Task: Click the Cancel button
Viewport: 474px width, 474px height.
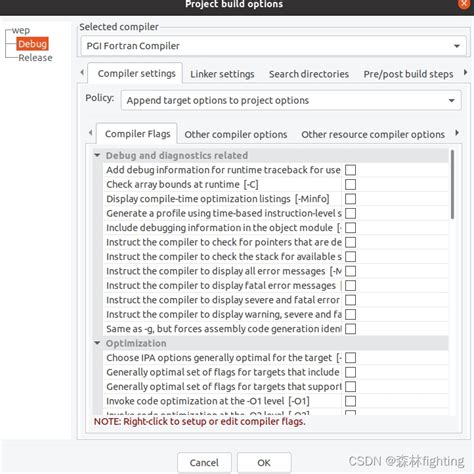Action: [204, 463]
